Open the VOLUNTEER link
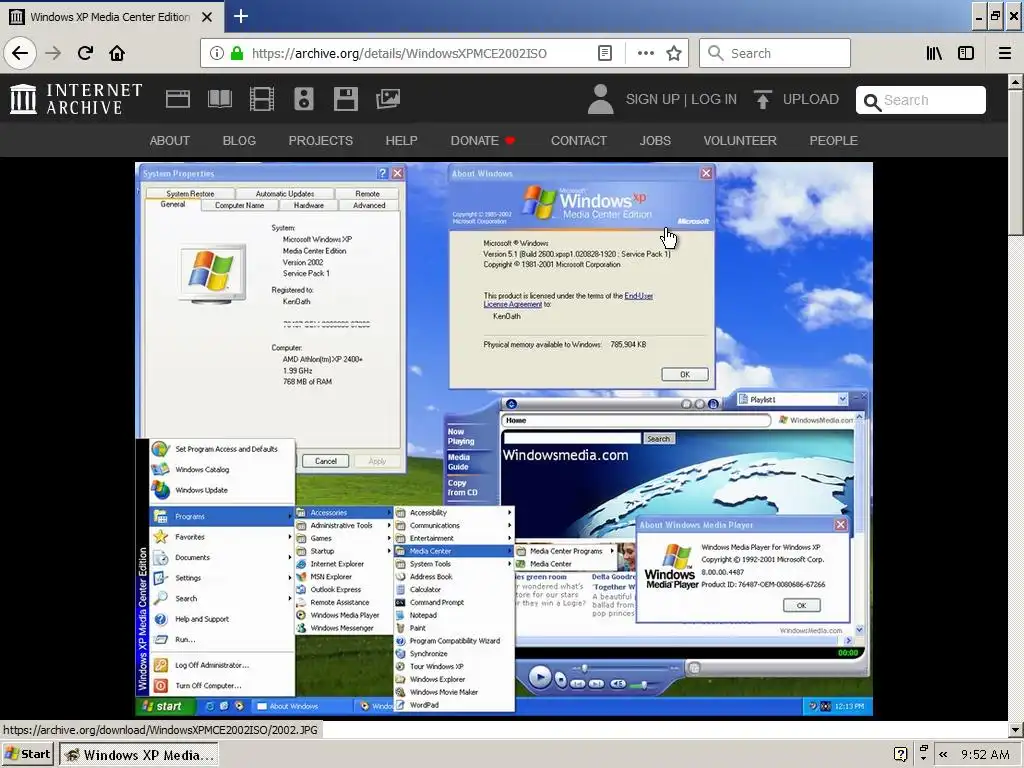The image size is (1024, 768). click(740, 140)
